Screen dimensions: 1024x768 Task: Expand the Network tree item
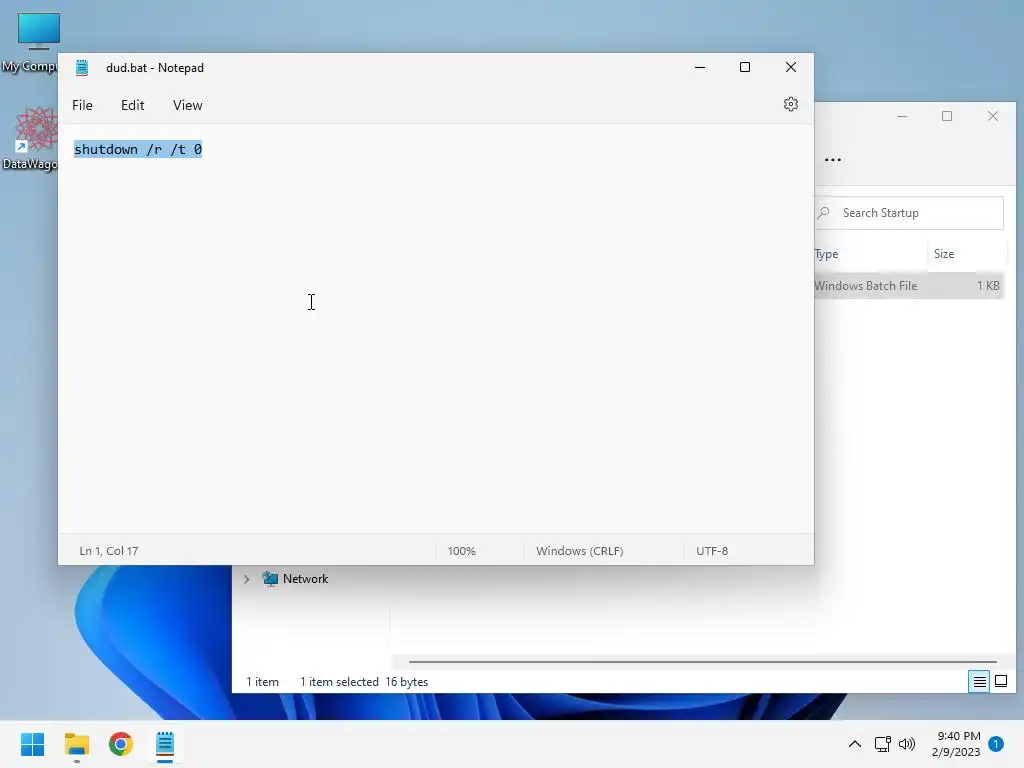[x=246, y=579]
